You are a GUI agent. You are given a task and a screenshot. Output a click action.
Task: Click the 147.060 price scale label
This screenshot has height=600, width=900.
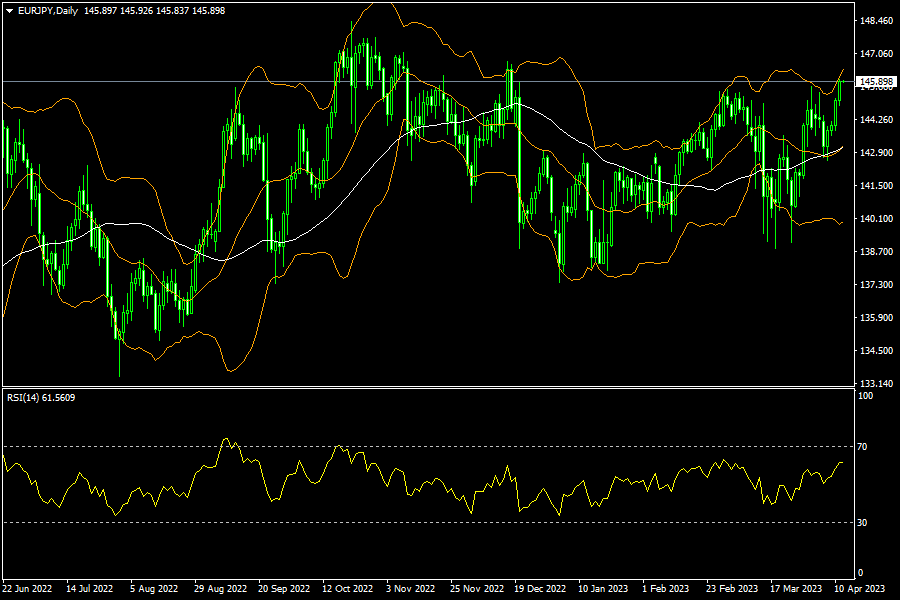click(x=876, y=53)
